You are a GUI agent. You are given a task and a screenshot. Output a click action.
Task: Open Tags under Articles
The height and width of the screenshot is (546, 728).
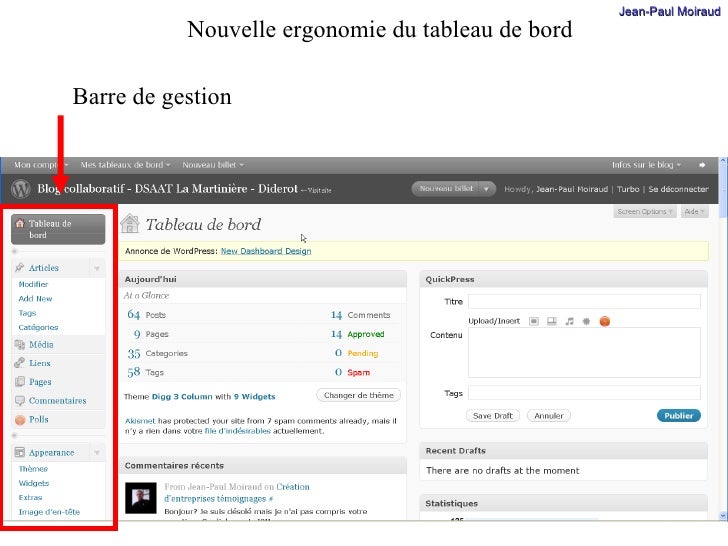(x=27, y=313)
